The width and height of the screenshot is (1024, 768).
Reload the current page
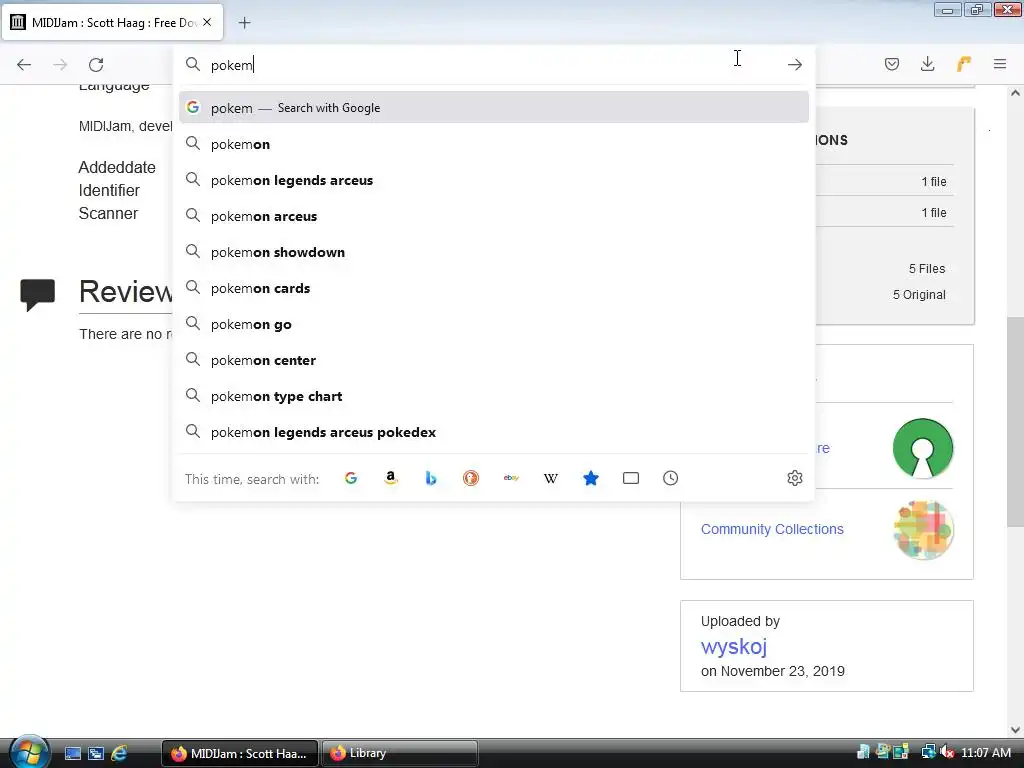(x=96, y=65)
